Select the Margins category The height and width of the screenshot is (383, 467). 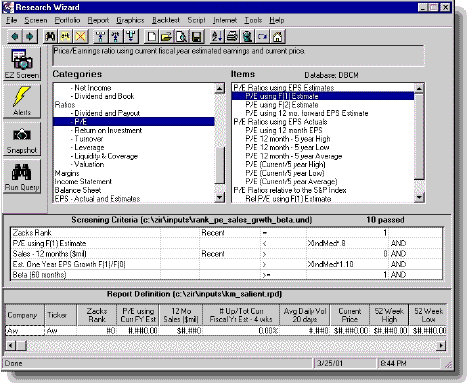[x=67, y=173]
